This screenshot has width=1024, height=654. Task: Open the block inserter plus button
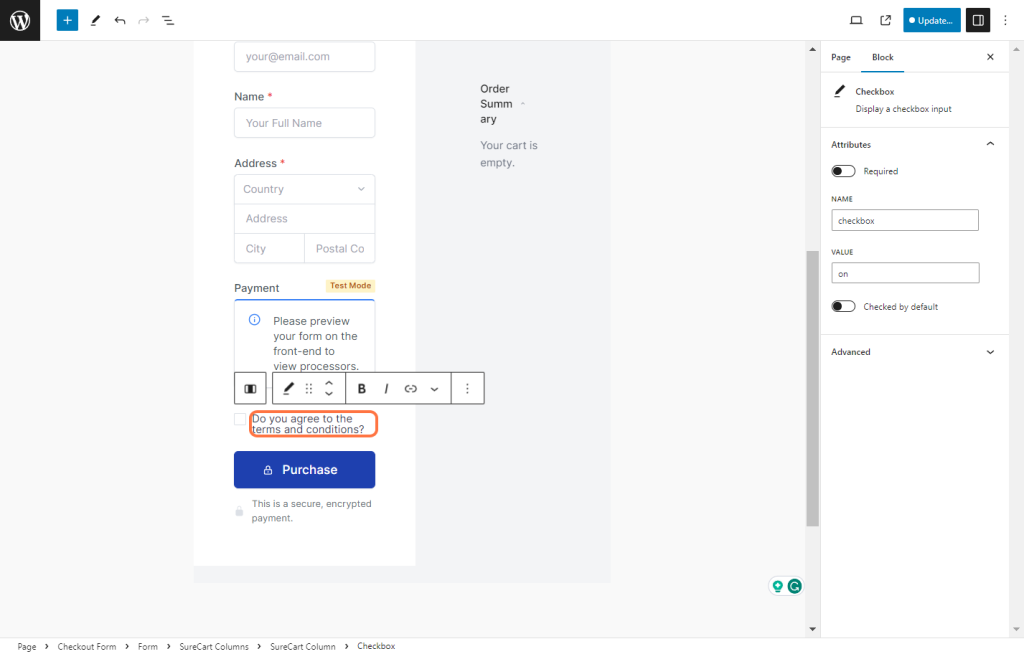coord(67,20)
